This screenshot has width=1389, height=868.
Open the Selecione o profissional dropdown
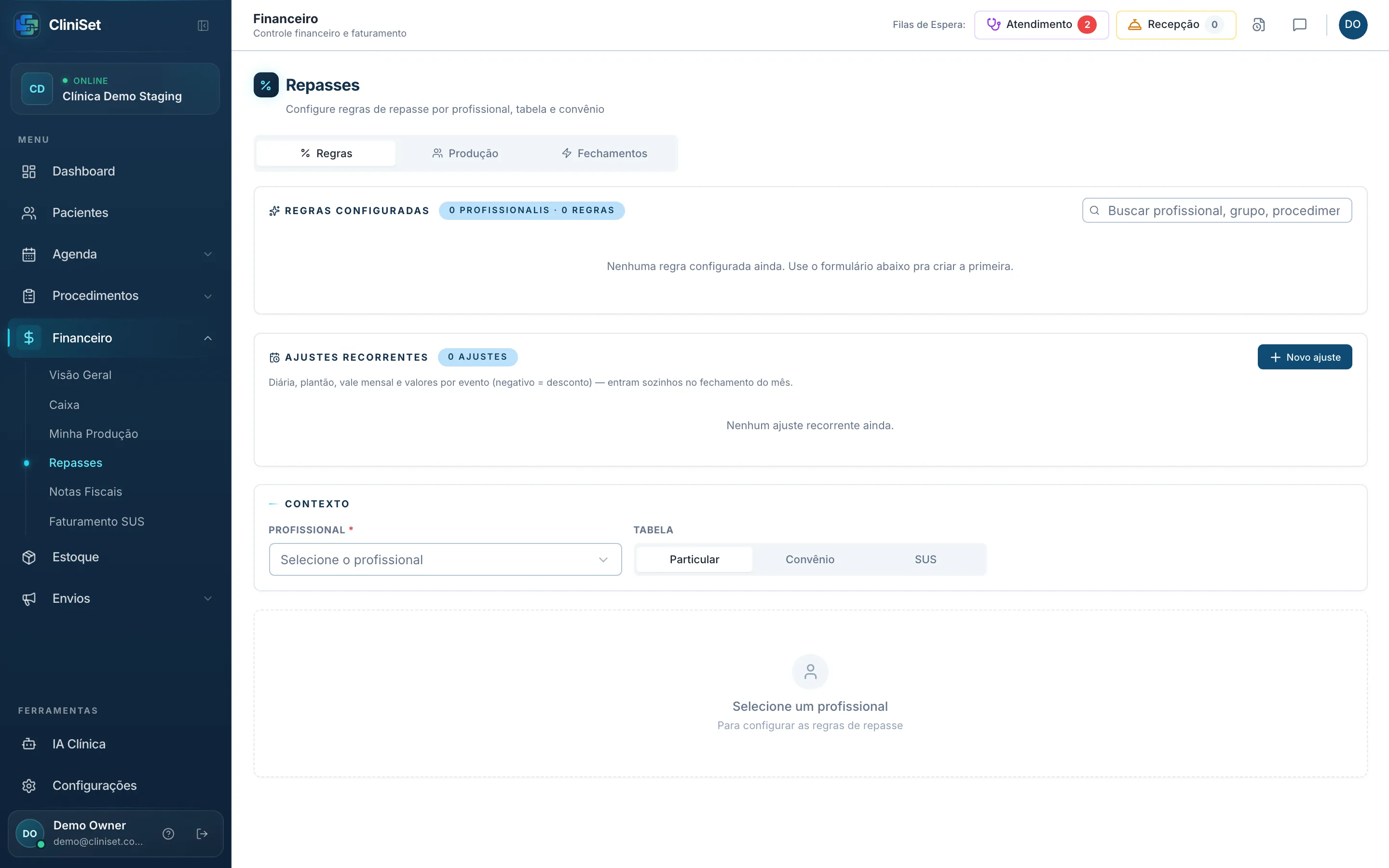445,560
